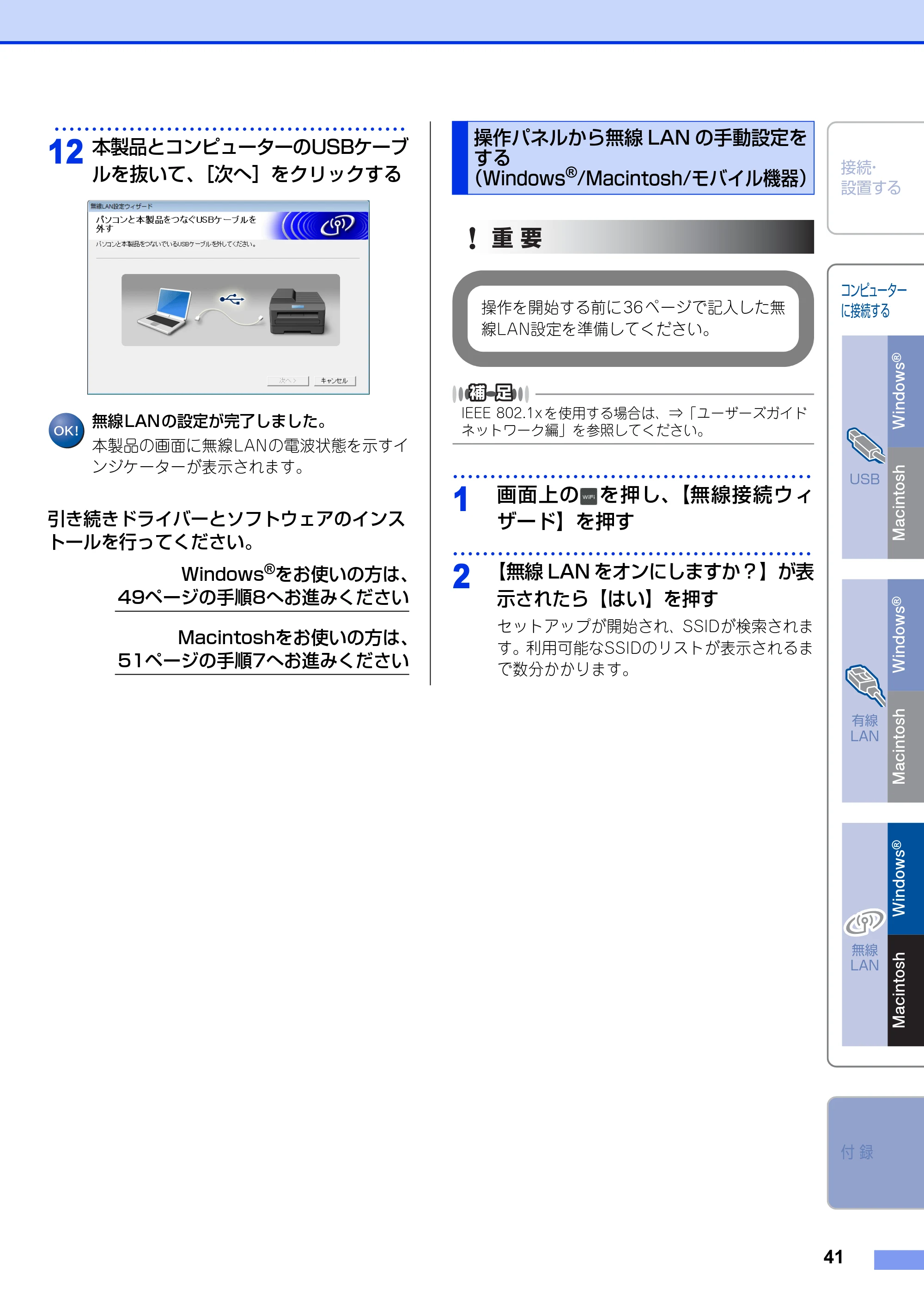
Task: Open the 付録 side tab
Action: (x=875, y=1152)
